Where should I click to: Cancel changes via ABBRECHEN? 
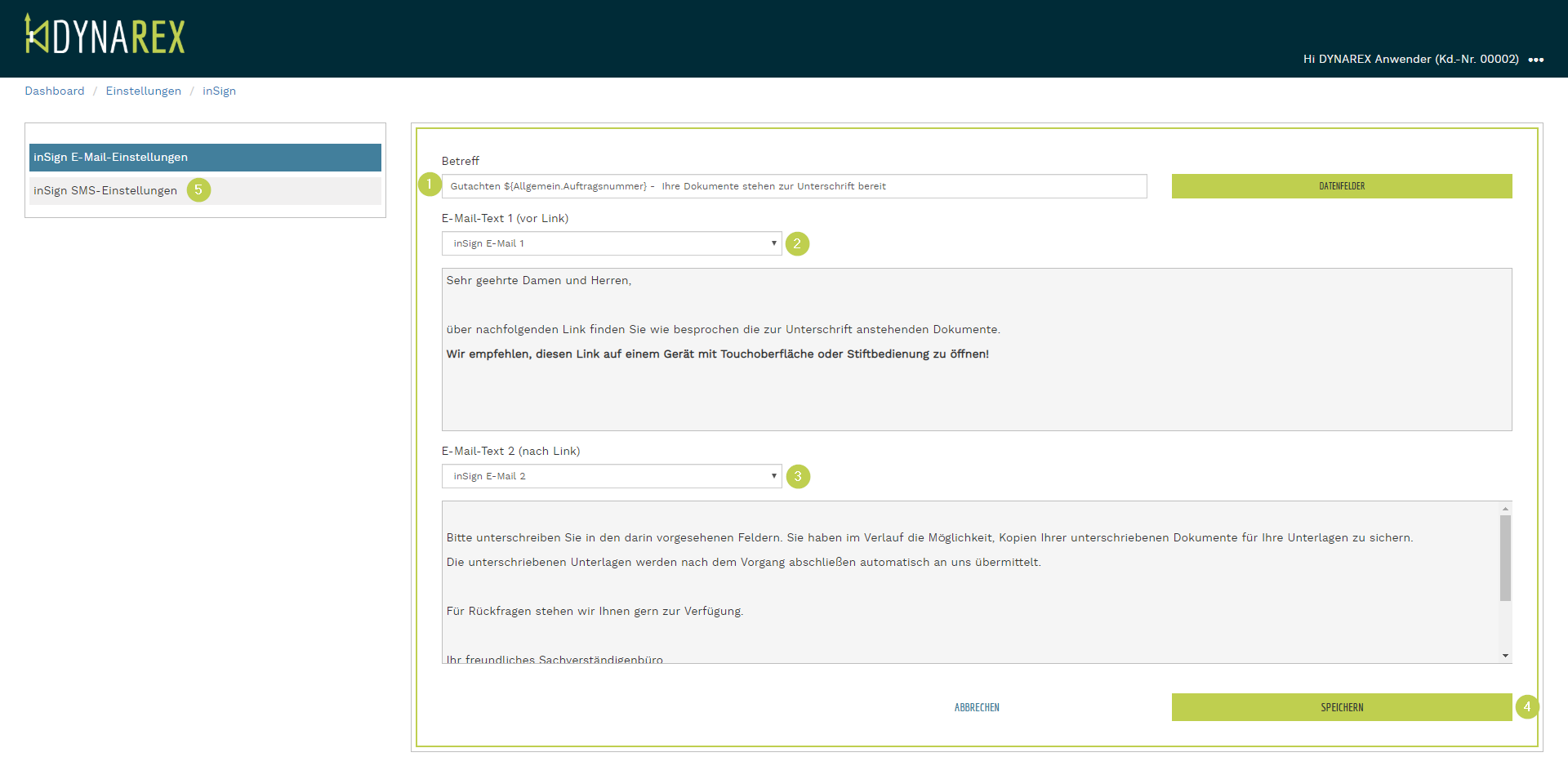(977, 707)
